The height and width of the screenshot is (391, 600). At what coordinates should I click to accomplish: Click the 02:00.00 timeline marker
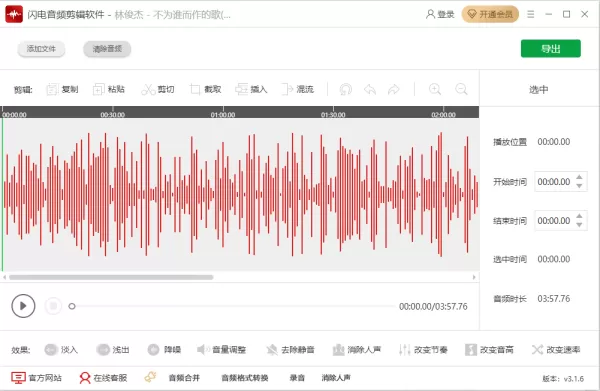443,115
